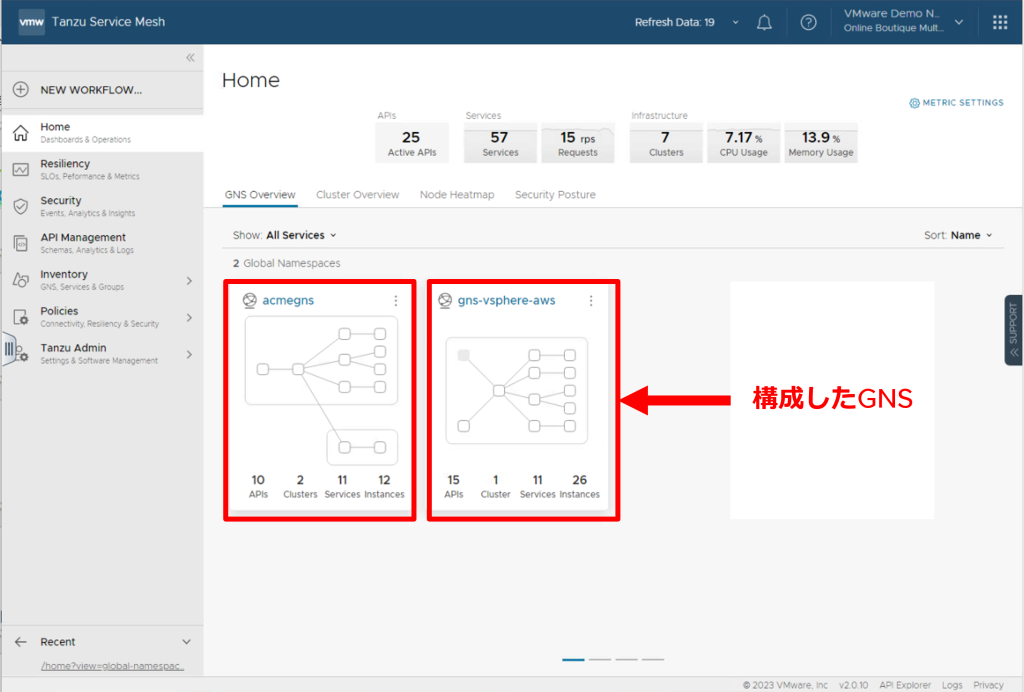Go to Security in sidebar

tap(103, 206)
